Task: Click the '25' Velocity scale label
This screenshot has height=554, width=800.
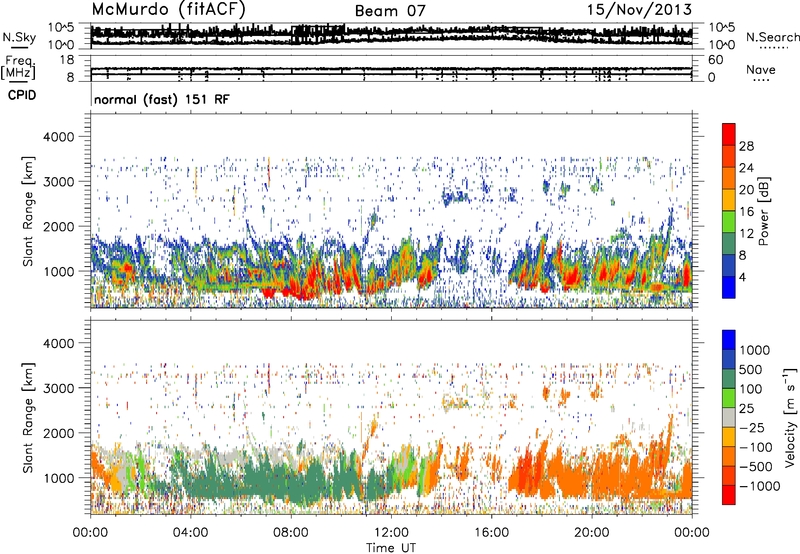Action: tap(746, 408)
